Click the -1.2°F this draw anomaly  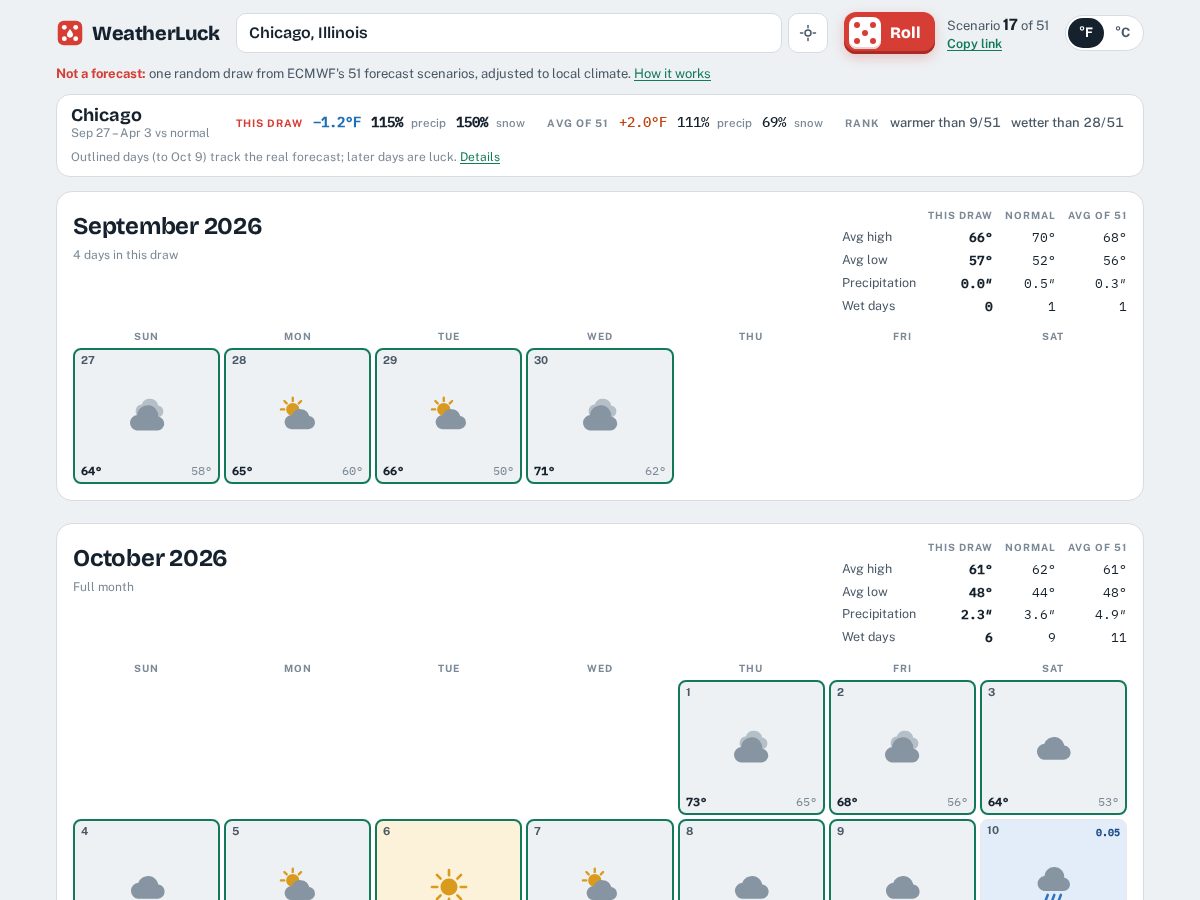pyautogui.click(x=337, y=122)
